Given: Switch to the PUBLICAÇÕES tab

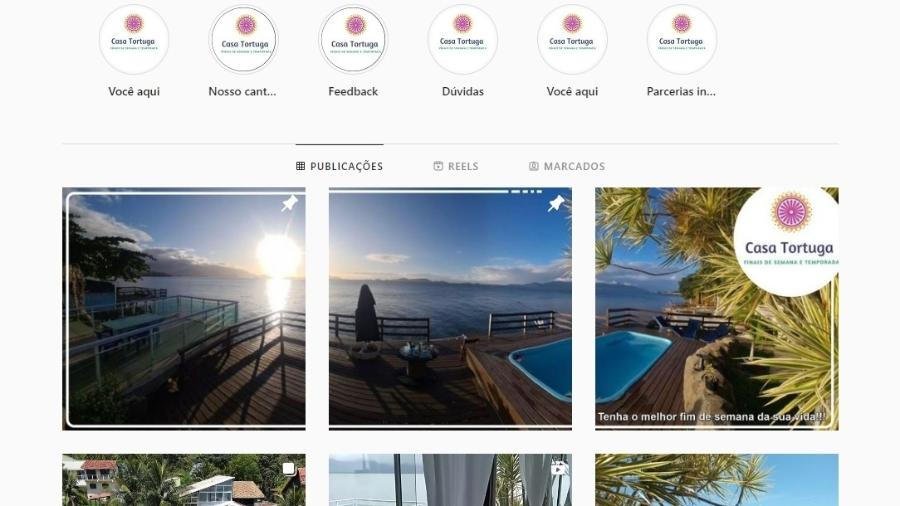Looking at the screenshot, I should pos(340,166).
